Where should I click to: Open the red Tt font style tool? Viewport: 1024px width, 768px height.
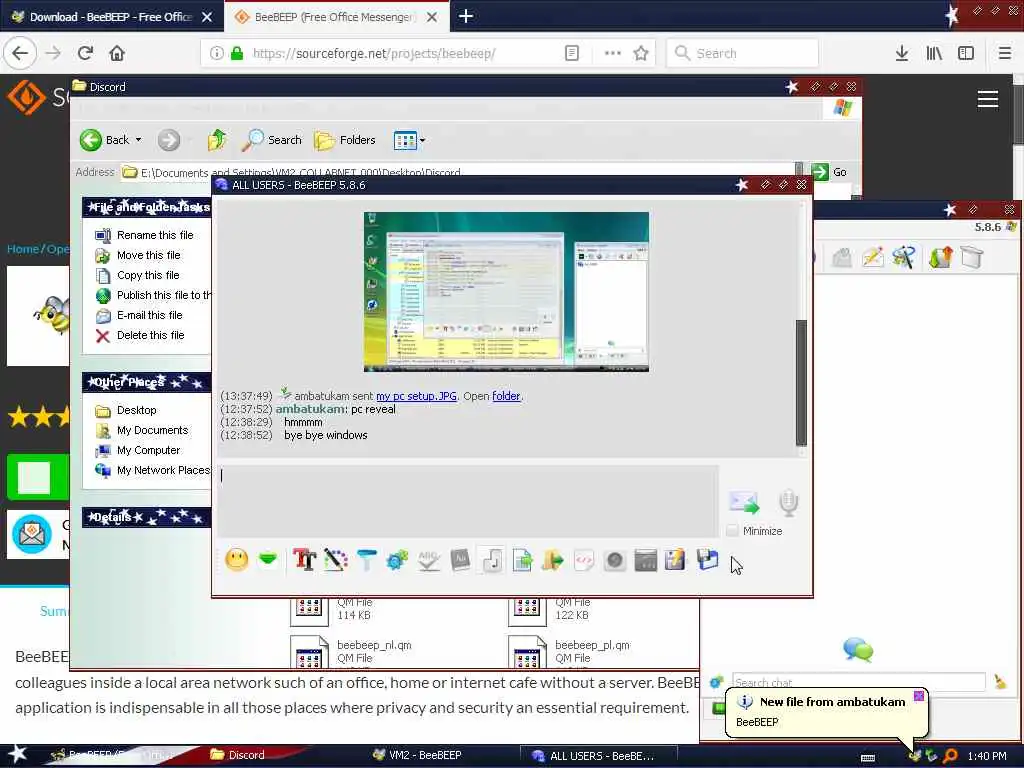click(x=304, y=560)
